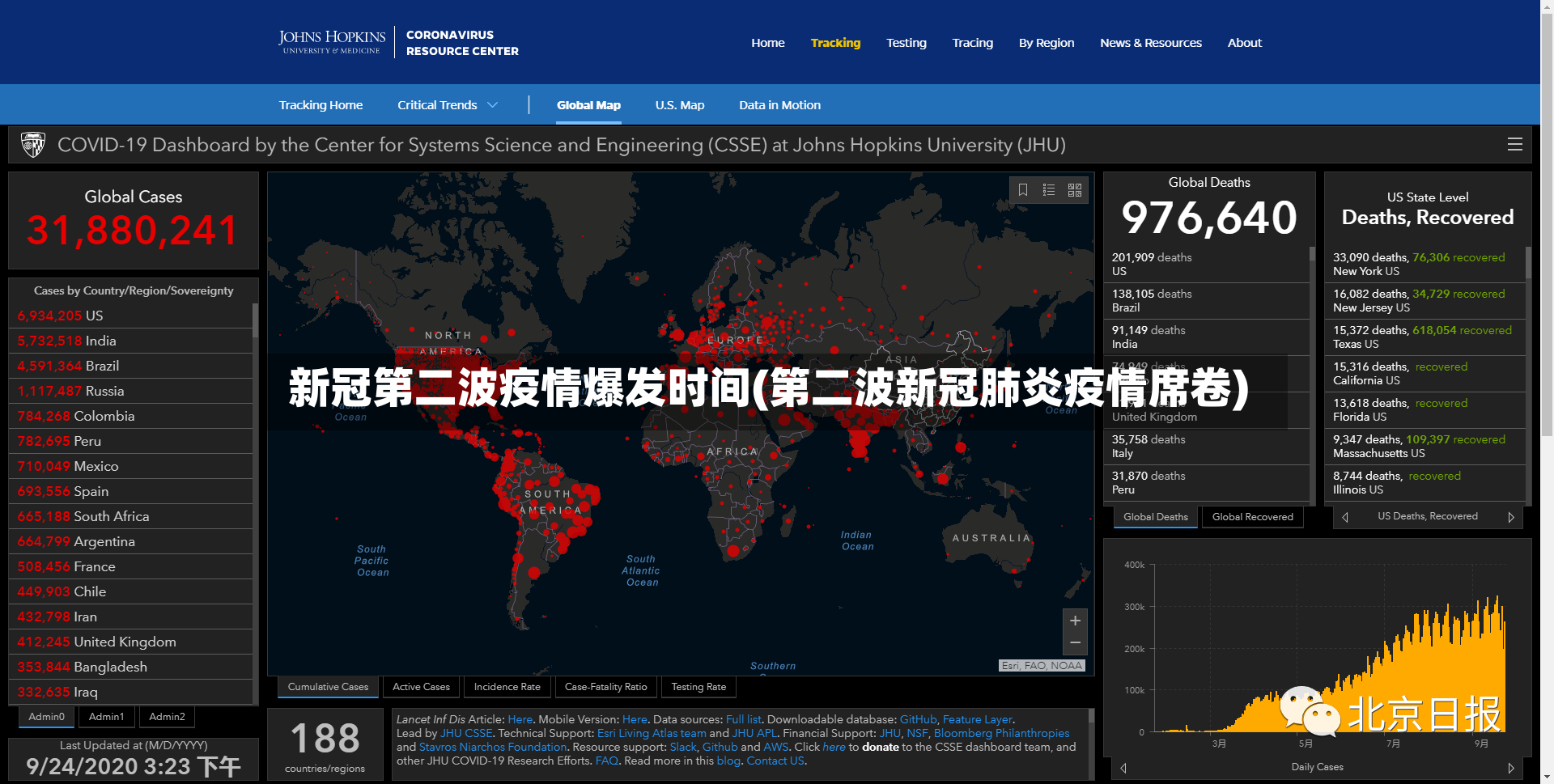Click the JHU shield logo in dashboard header
The image size is (1554, 784).
click(33, 145)
